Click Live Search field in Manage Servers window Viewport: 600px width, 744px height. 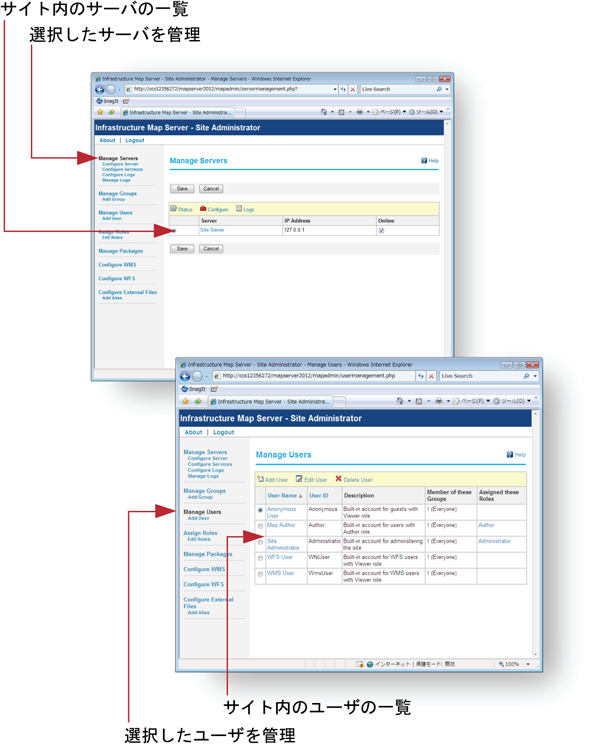pos(398,89)
